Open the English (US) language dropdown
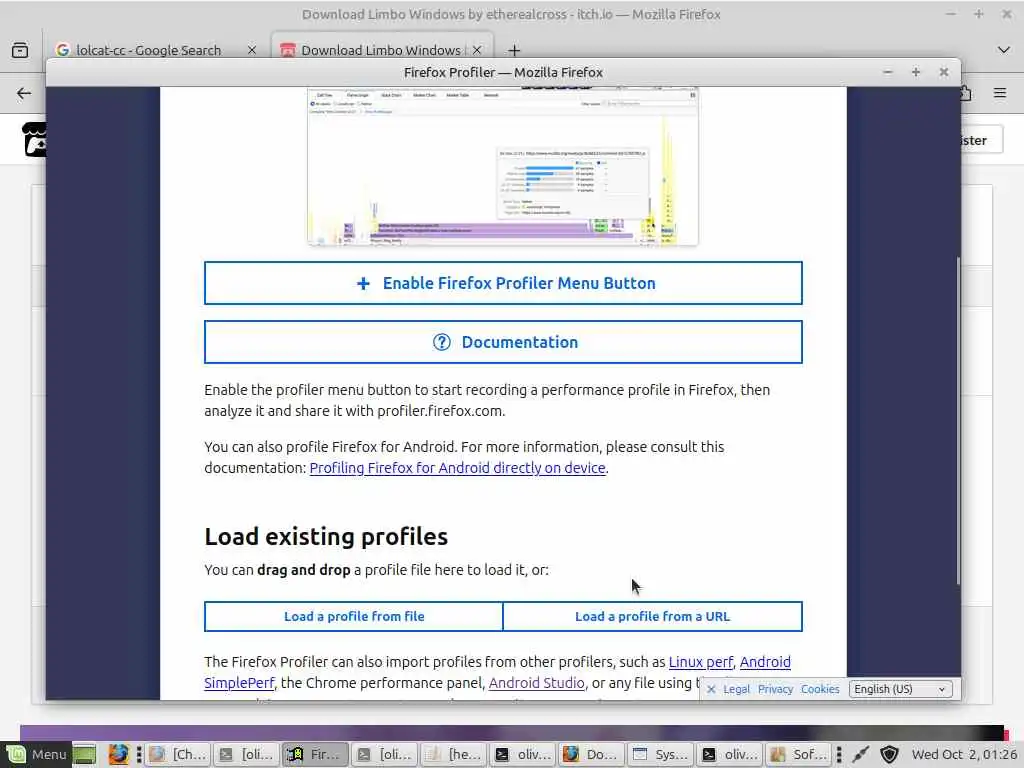 pos(900,689)
